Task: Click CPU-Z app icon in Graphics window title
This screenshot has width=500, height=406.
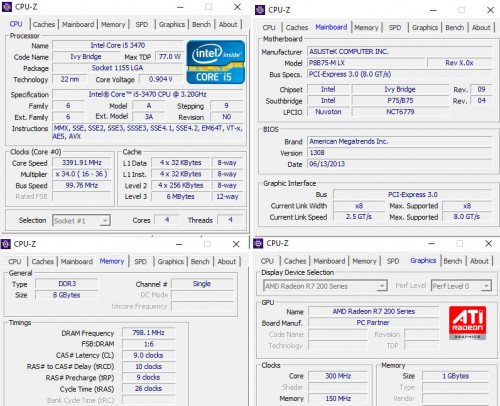Action: 258,243
